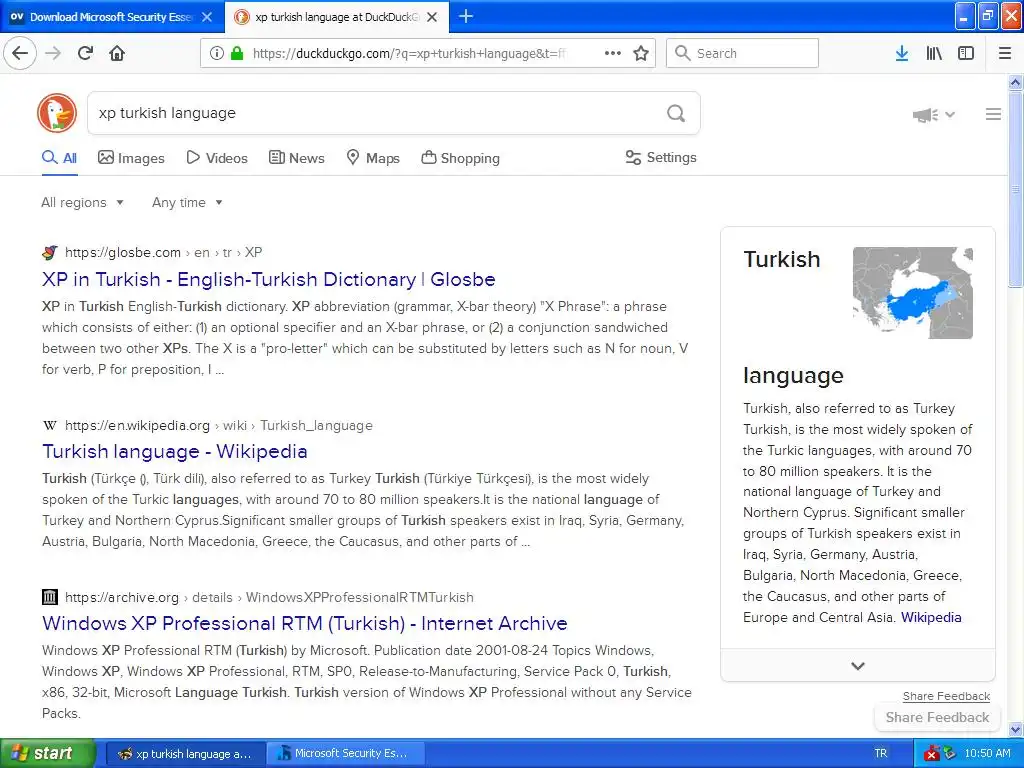Image resolution: width=1024 pixels, height=768 pixels.
Task: Select the All search category
Action: pos(59,158)
